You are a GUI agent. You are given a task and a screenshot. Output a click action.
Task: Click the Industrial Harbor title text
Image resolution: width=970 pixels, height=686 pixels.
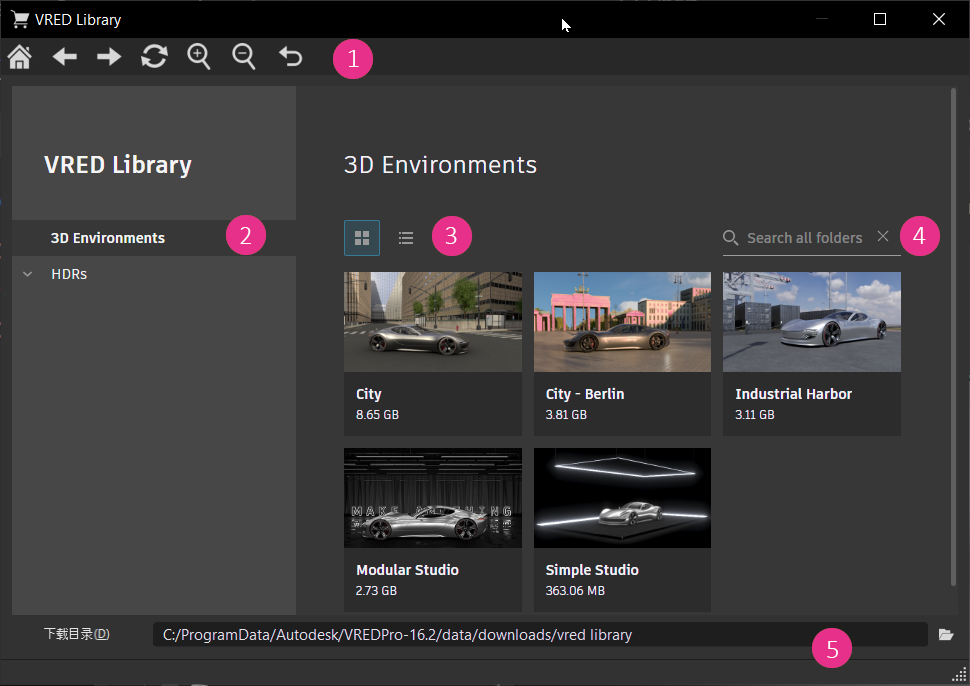[793, 394]
